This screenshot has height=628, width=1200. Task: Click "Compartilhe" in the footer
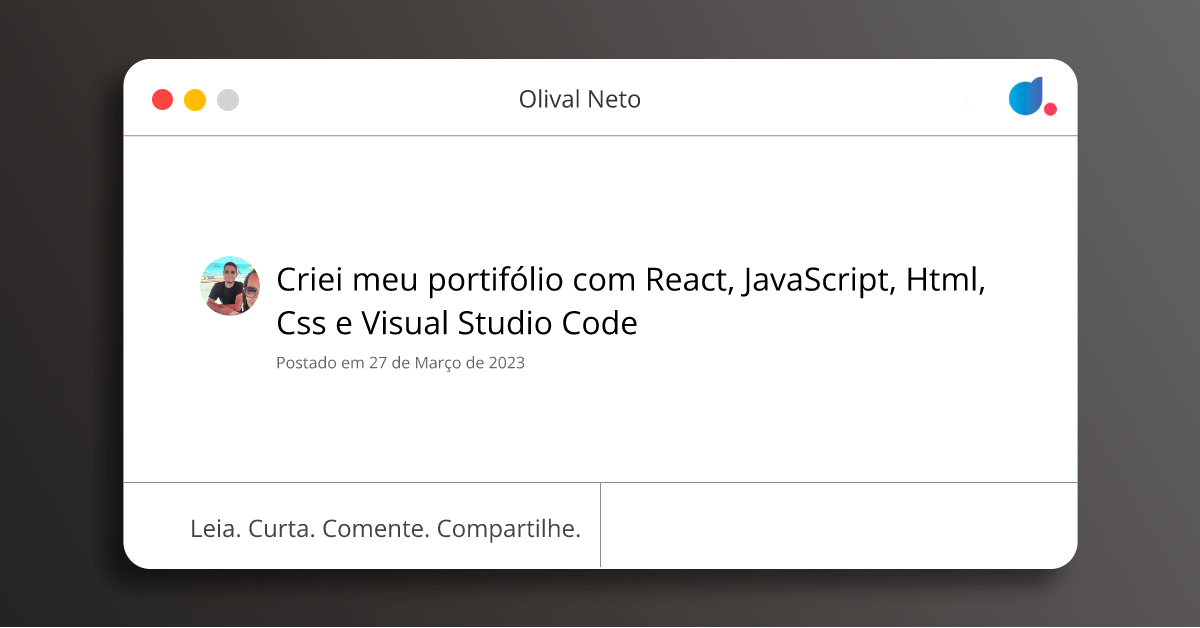(509, 529)
